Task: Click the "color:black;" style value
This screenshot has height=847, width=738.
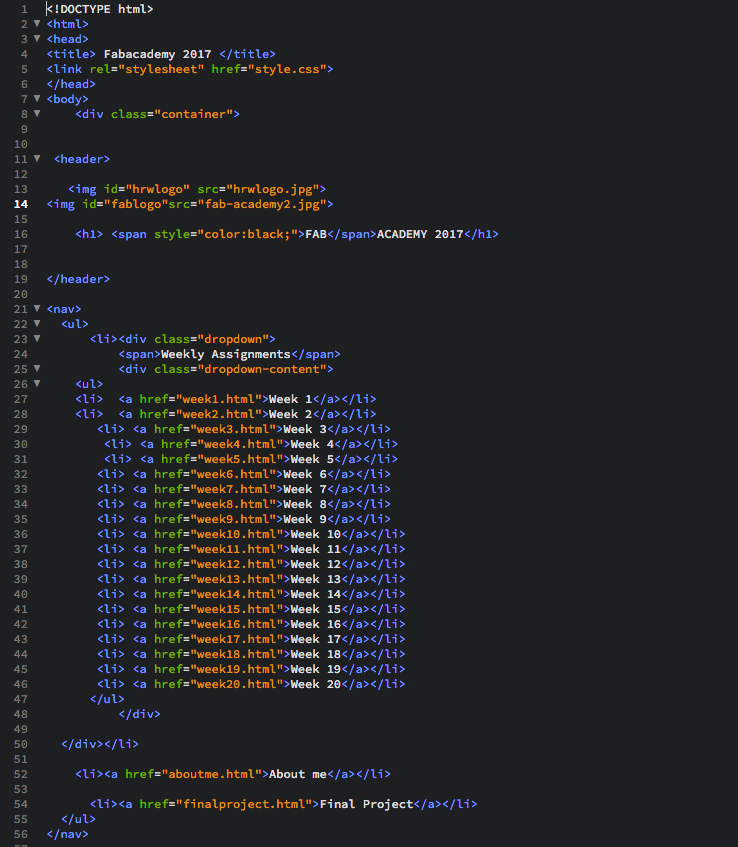Action: [x=247, y=234]
